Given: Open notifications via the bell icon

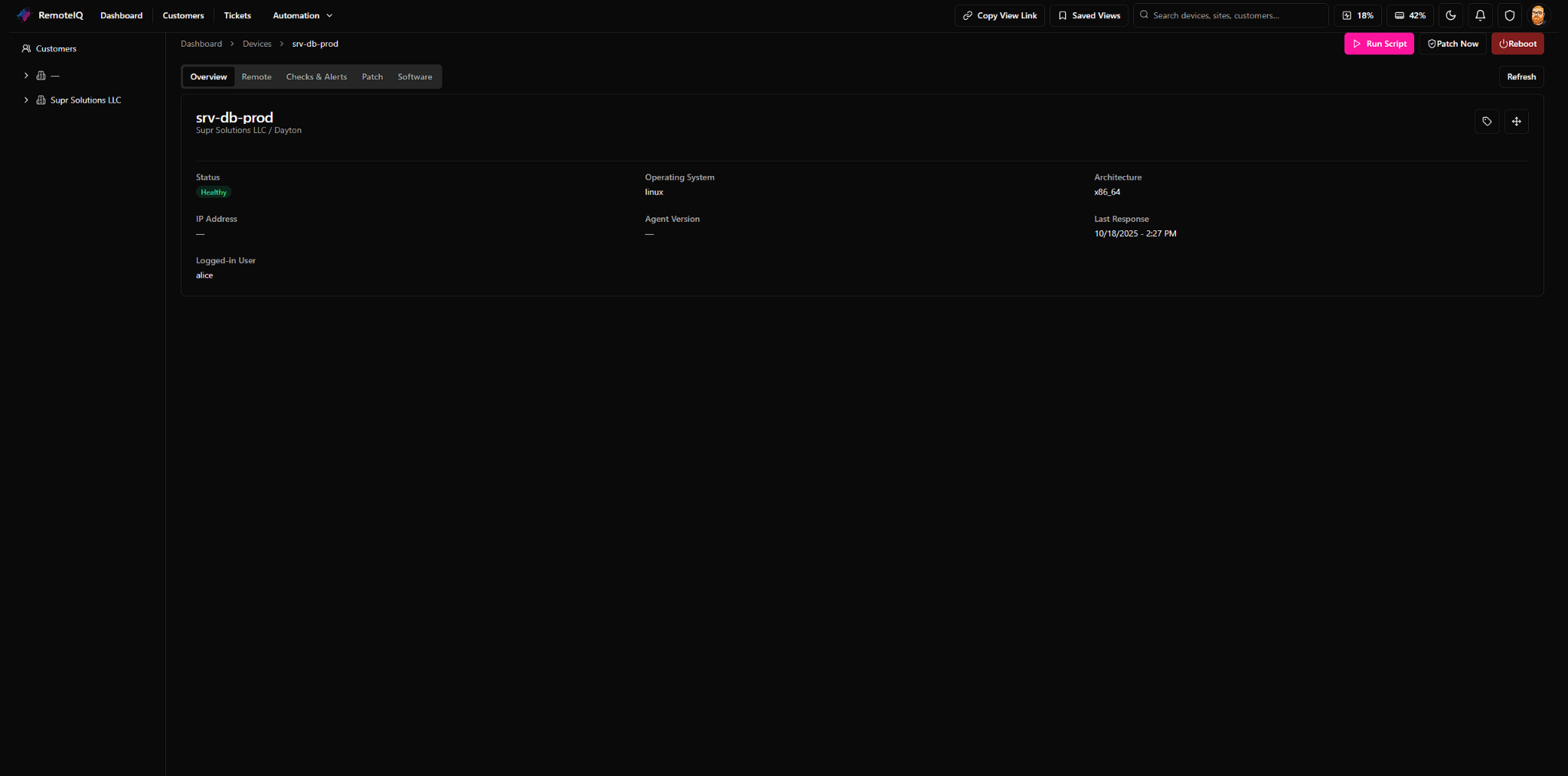Looking at the screenshot, I should tap(1479, 15).
